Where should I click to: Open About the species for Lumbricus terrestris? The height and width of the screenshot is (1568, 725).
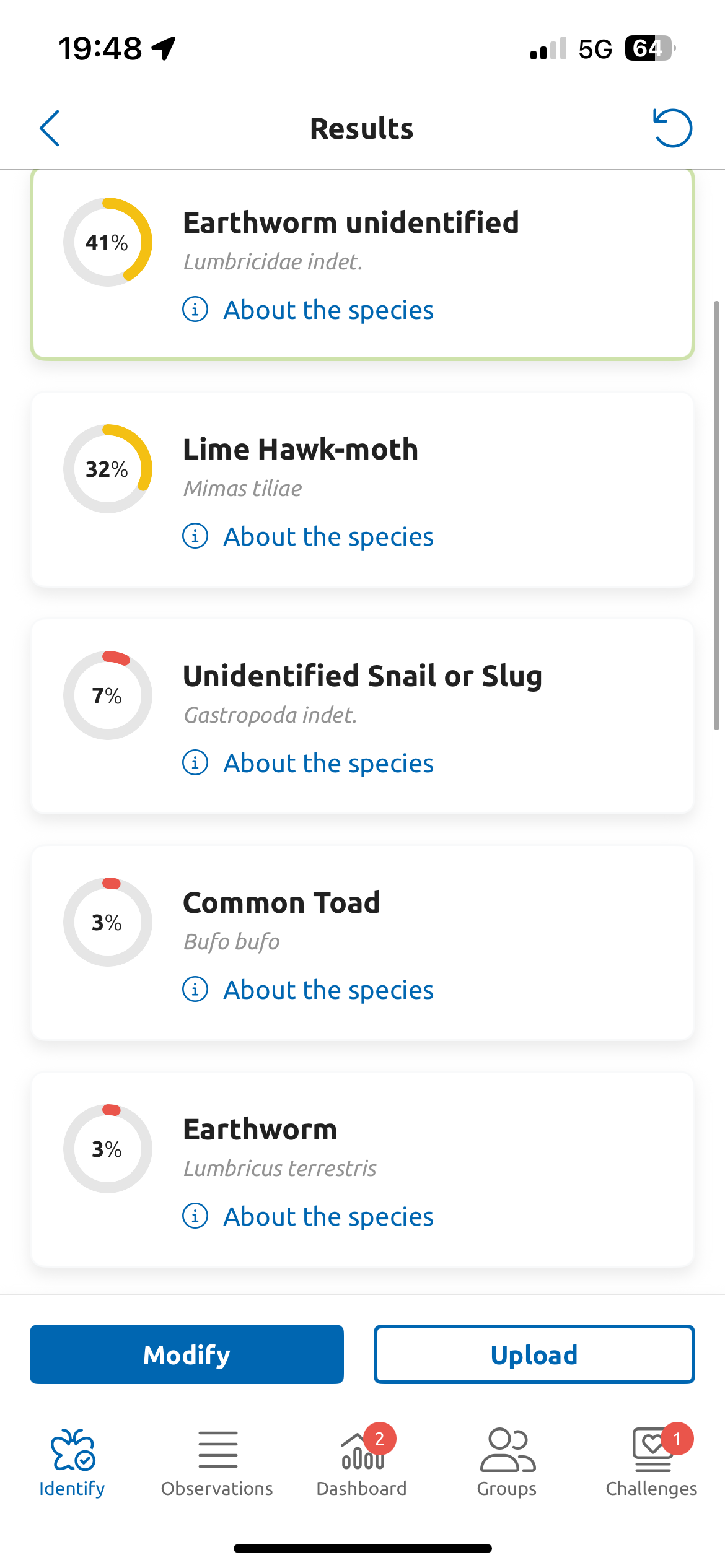coord(328,1216)
